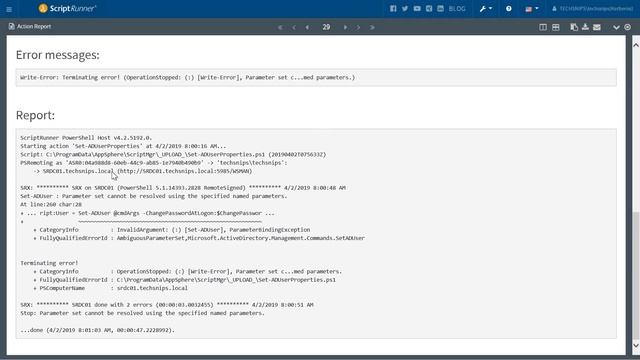Close the report with the circle X icon
This screenshot has height=360, width=640.
628,27
